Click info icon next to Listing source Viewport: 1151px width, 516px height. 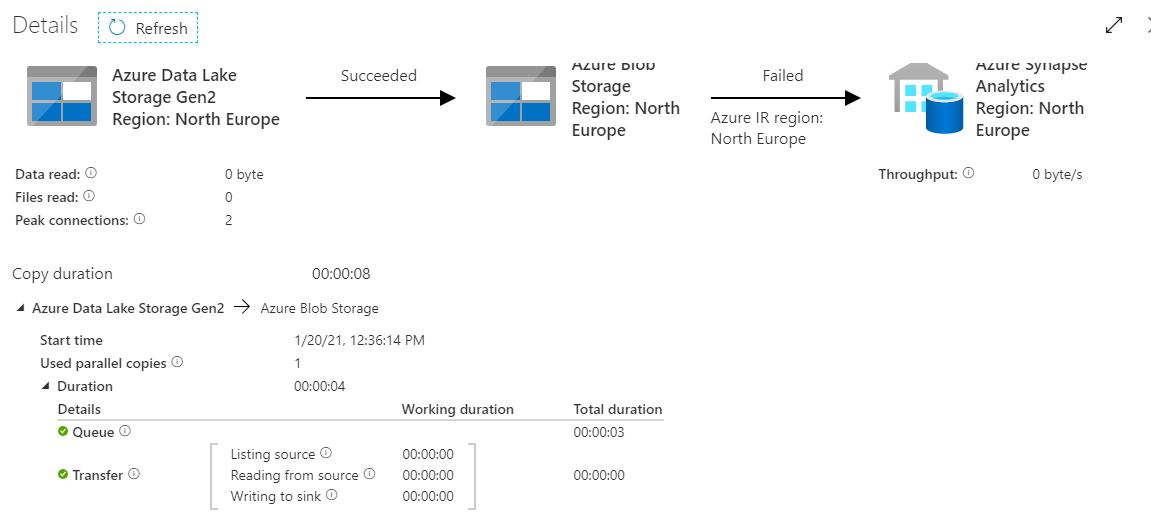326,453
